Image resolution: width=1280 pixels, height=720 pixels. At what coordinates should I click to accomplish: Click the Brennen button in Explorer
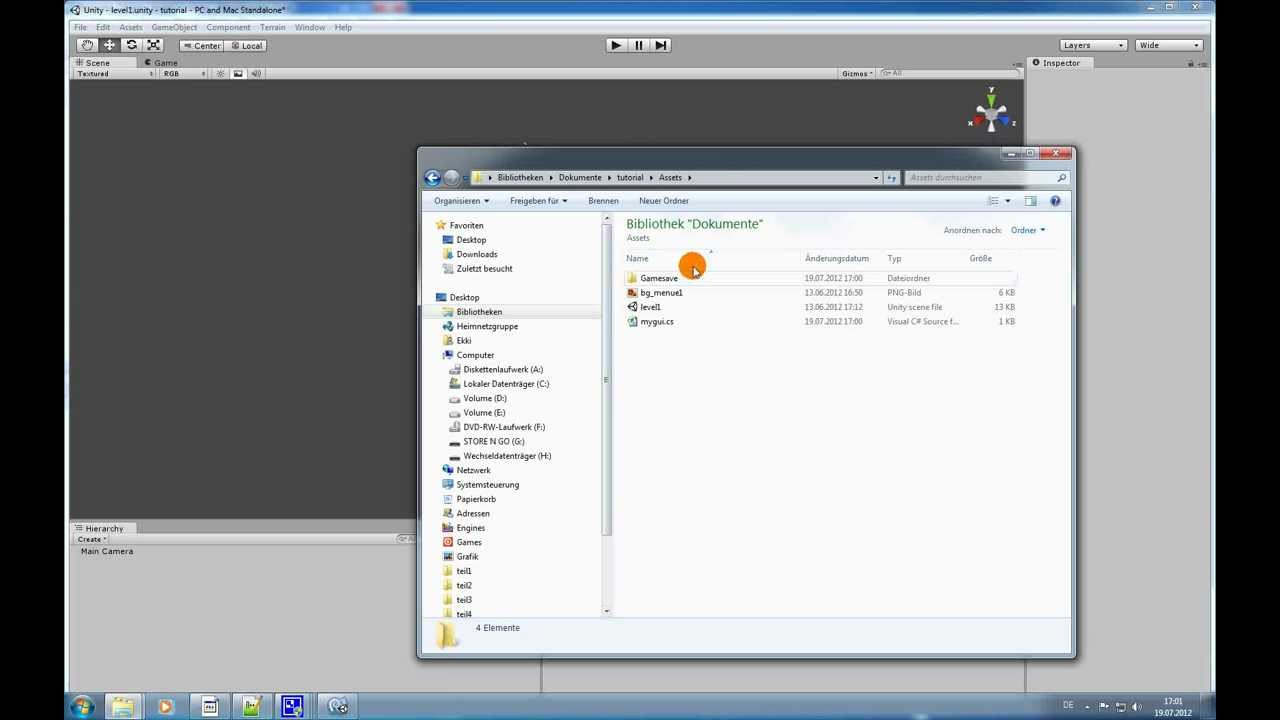pos(603,201)
